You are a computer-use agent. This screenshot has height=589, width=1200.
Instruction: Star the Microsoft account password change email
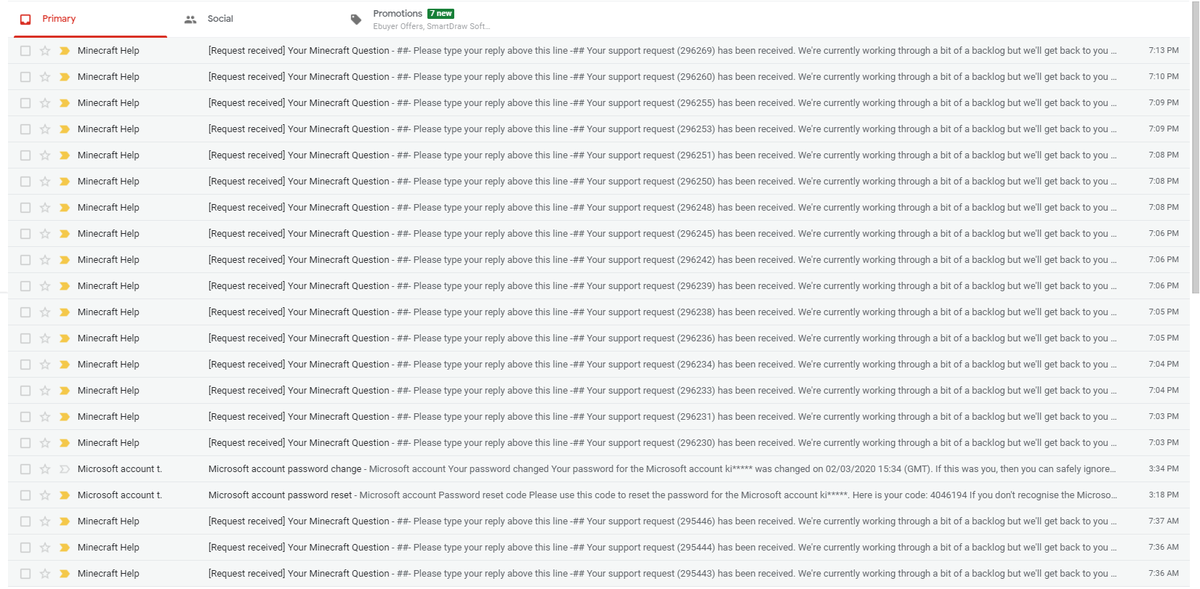coord(45,469)
